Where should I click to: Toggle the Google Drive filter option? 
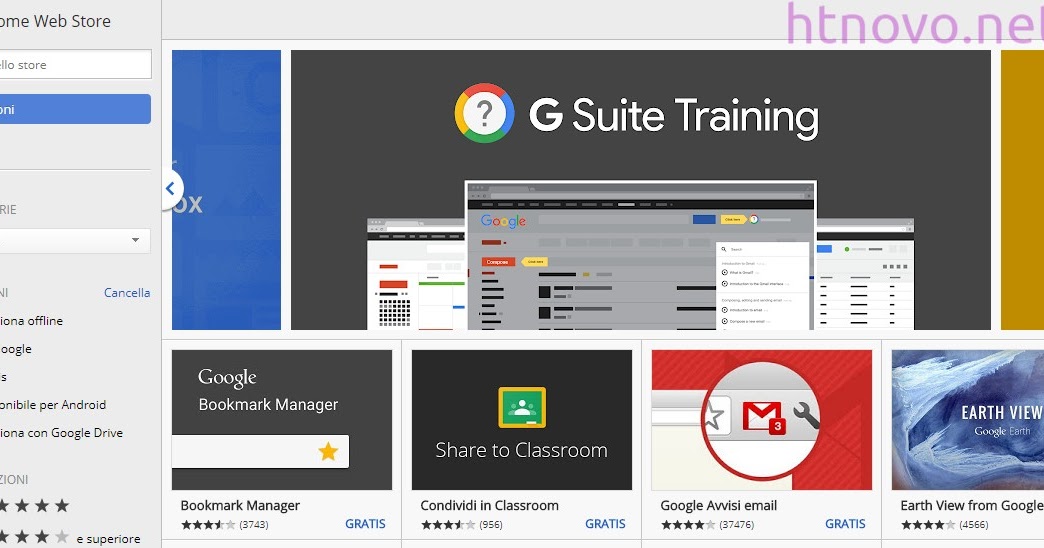pos(61,433)
